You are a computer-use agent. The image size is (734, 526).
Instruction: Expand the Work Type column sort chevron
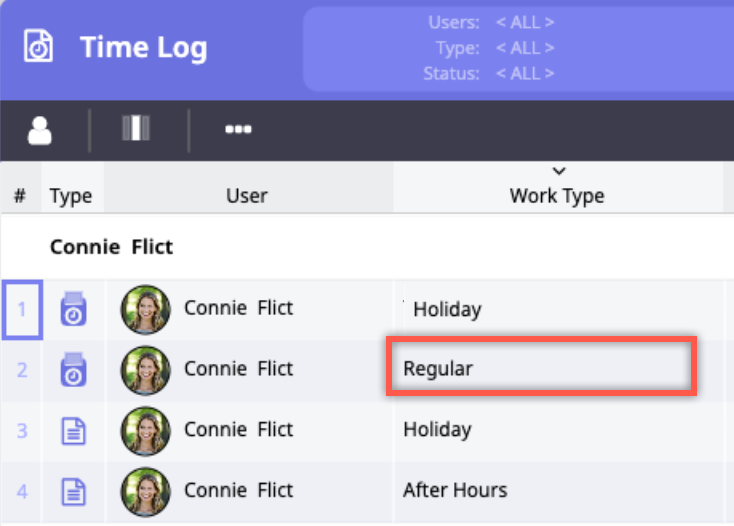558,172
